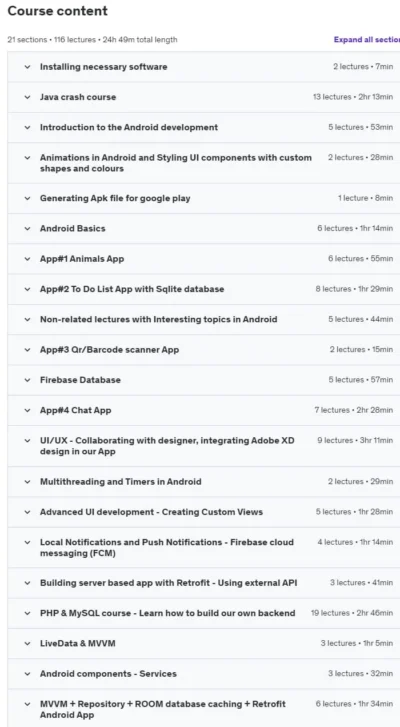Expand the Installing necessary software section chevron
This screenshot has height=727, width=400.
coord(27,67)
